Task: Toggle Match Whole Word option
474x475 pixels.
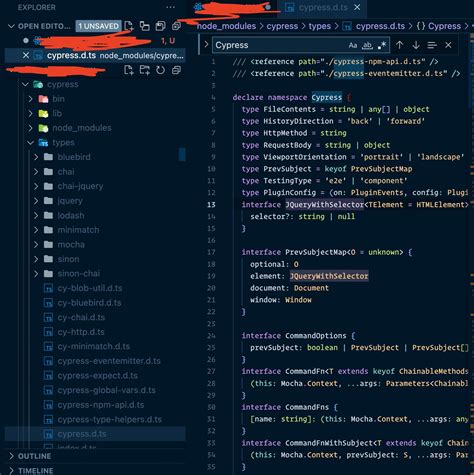Action: click(x=367, y=45)
